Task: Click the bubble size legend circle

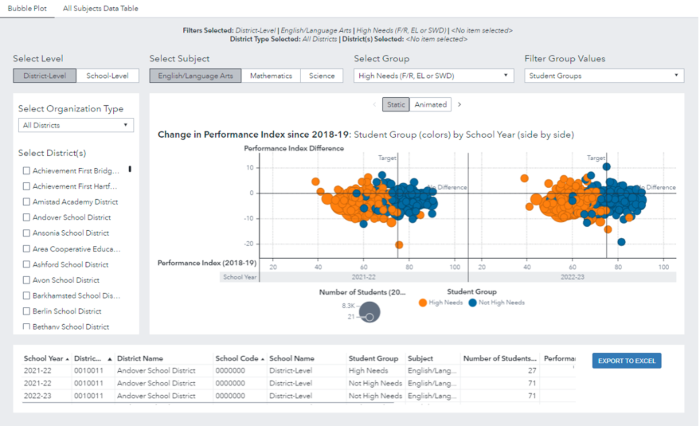Action: 369,313
